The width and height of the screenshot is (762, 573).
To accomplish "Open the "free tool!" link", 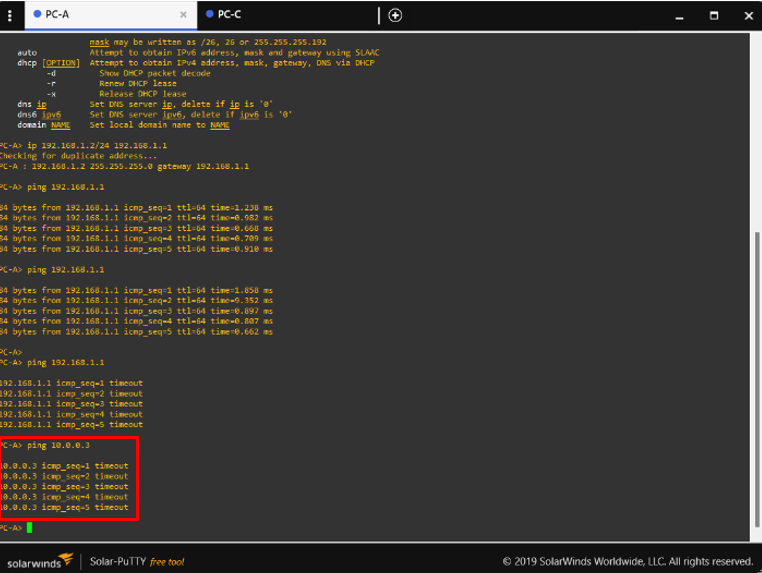I will 167,562.
